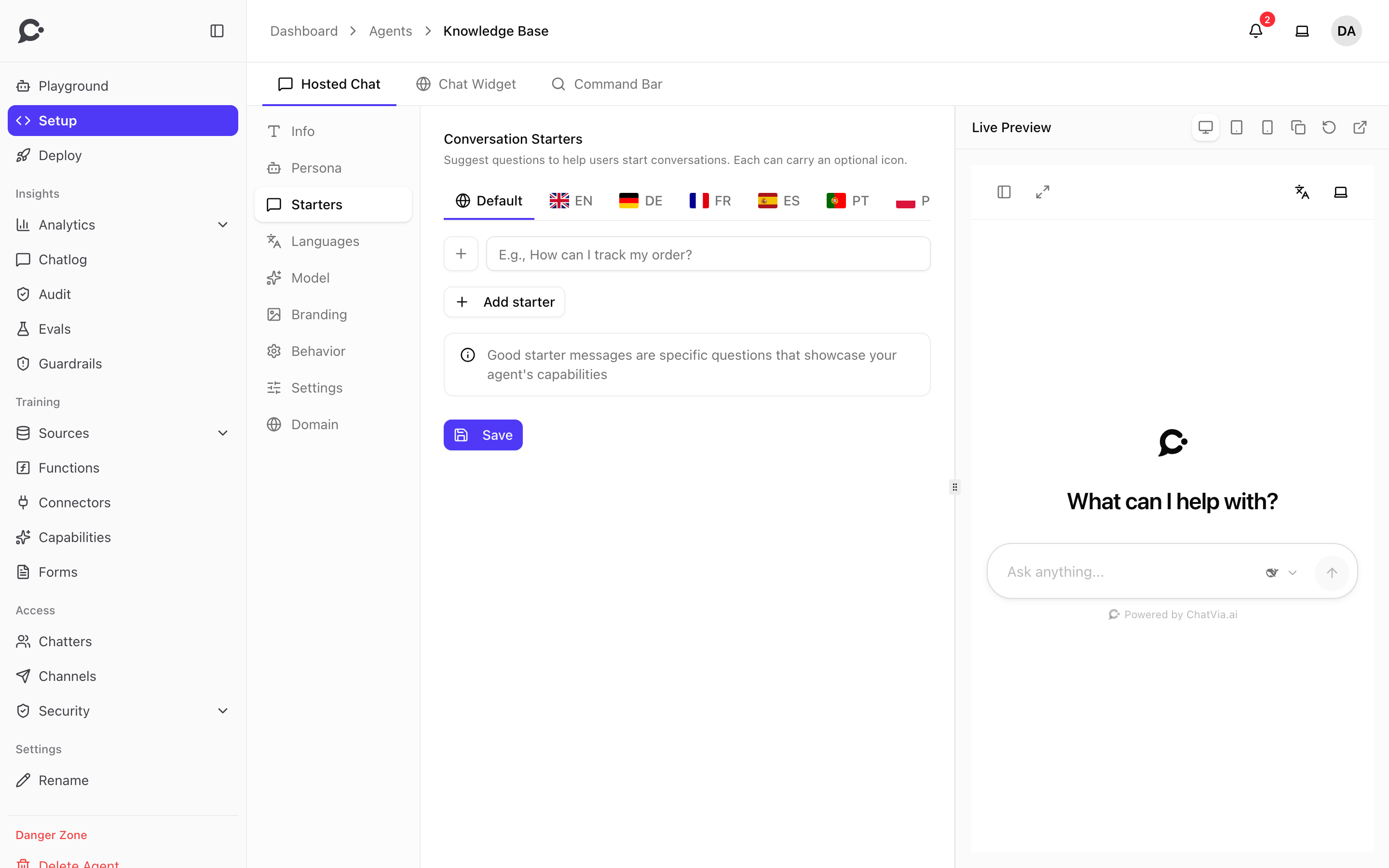1389x868 pixels.
Task: Select the Default starters tab
Action: [x=489, y=201]
